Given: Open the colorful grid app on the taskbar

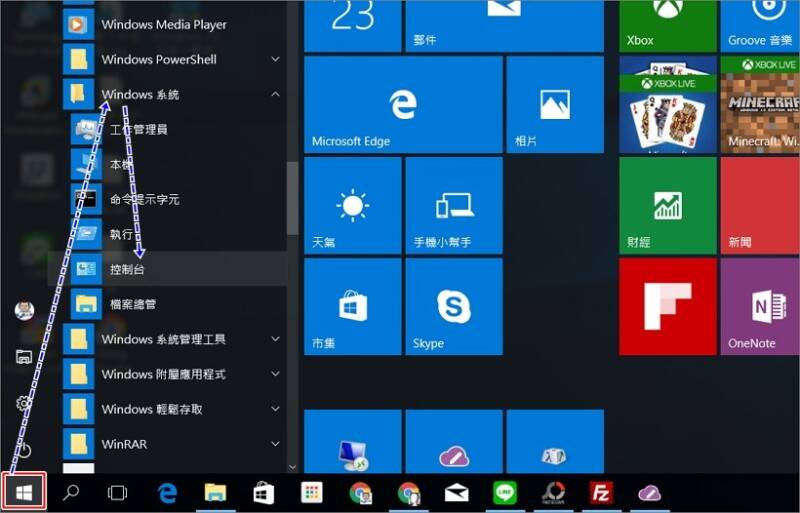Looking at the screenshot, I should 311,493.
